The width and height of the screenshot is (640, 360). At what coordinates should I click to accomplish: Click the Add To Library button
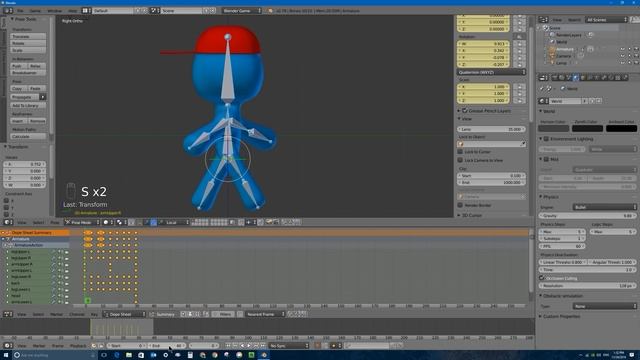[28, 105]
